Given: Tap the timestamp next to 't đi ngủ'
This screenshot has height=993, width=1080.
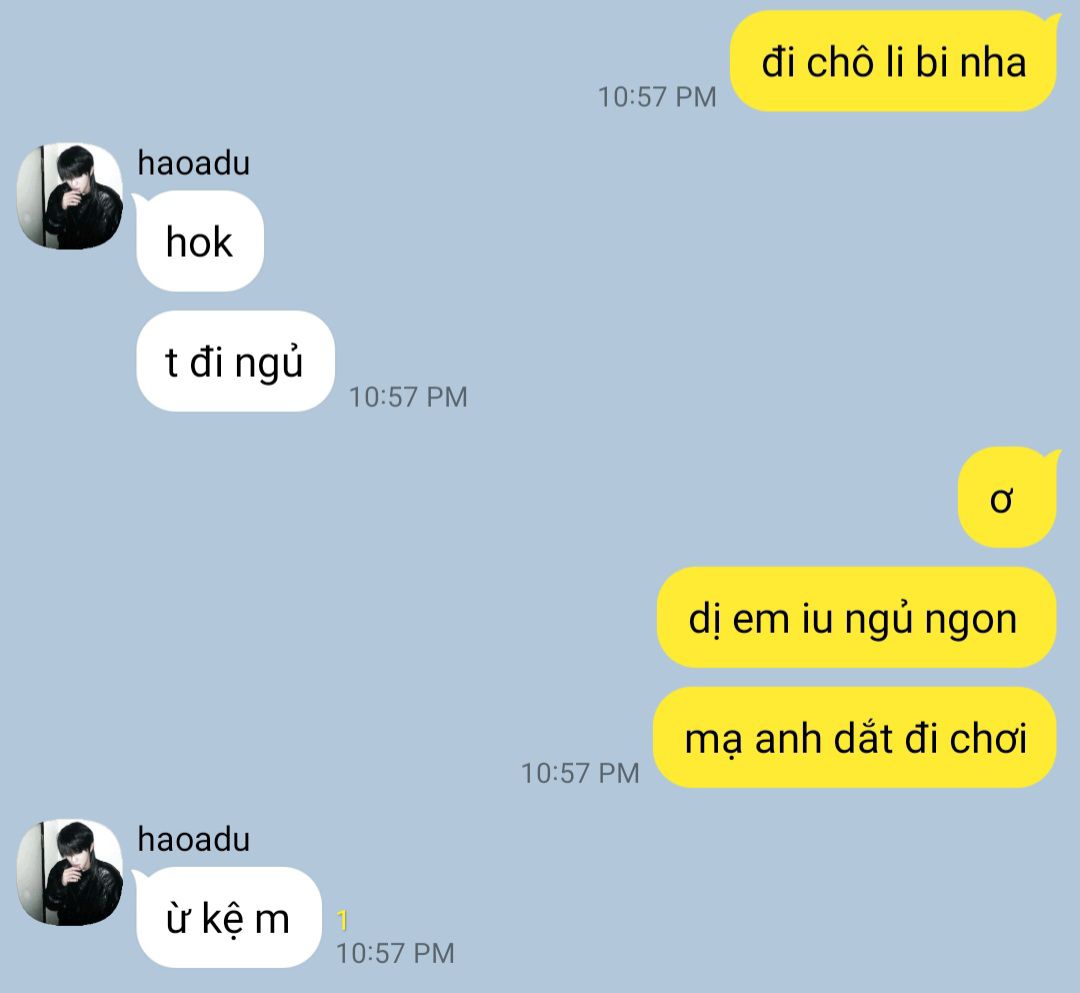Looking at the screenshot, I should [x=408, y=397].
